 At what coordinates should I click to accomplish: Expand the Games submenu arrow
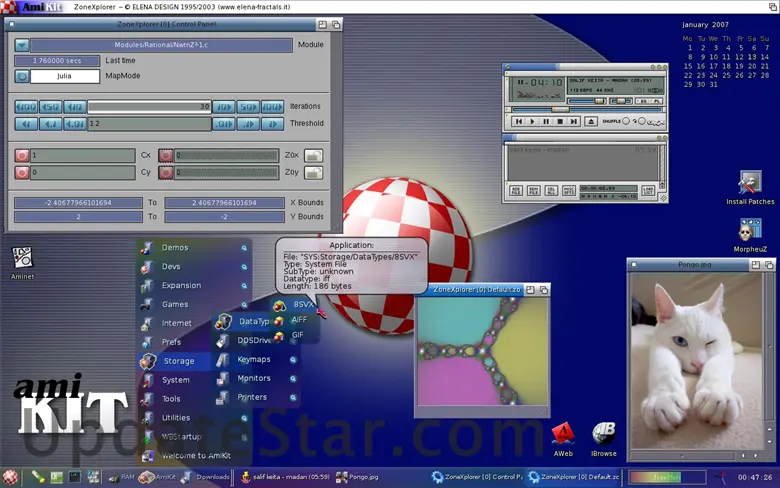244,304
